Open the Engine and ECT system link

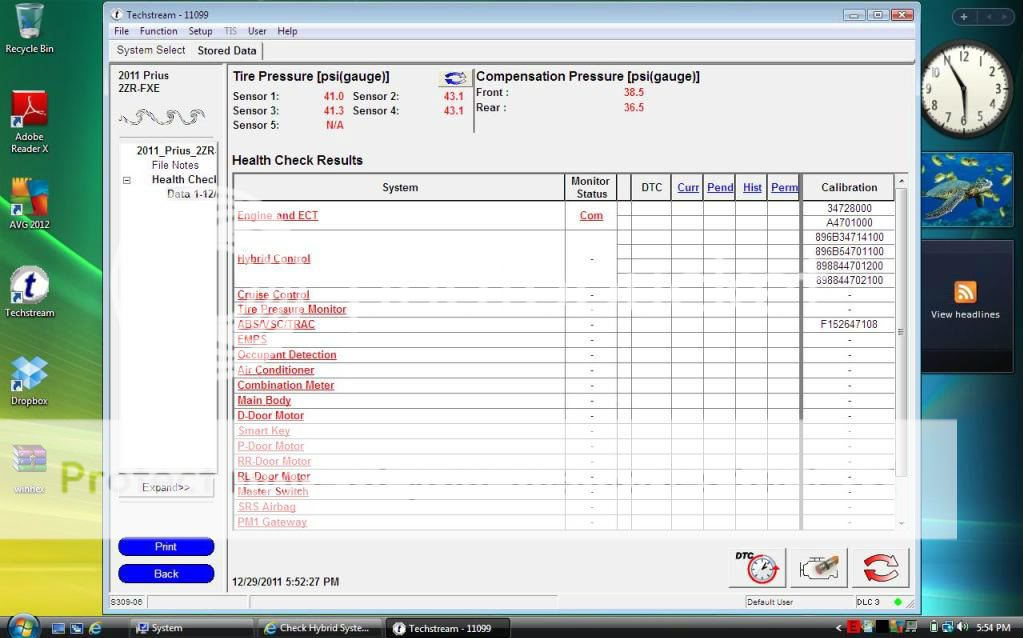tap(277, 215)
